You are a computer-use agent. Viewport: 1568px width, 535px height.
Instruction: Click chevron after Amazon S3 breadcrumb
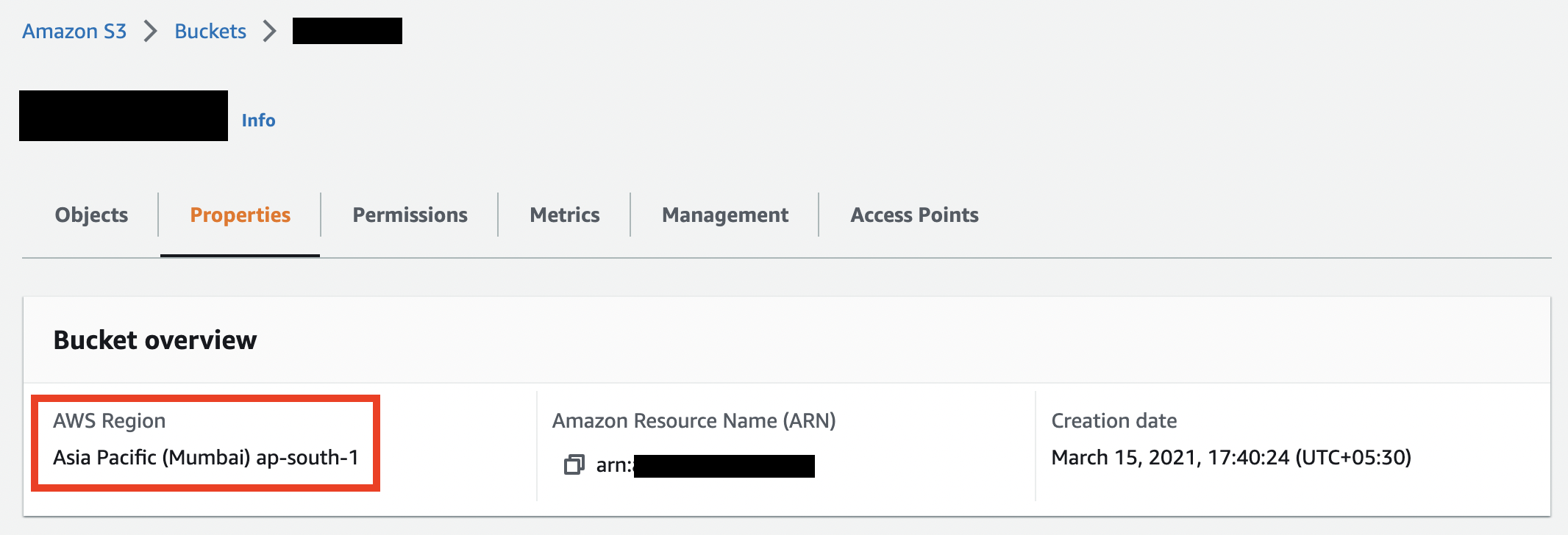coord(150,31)
